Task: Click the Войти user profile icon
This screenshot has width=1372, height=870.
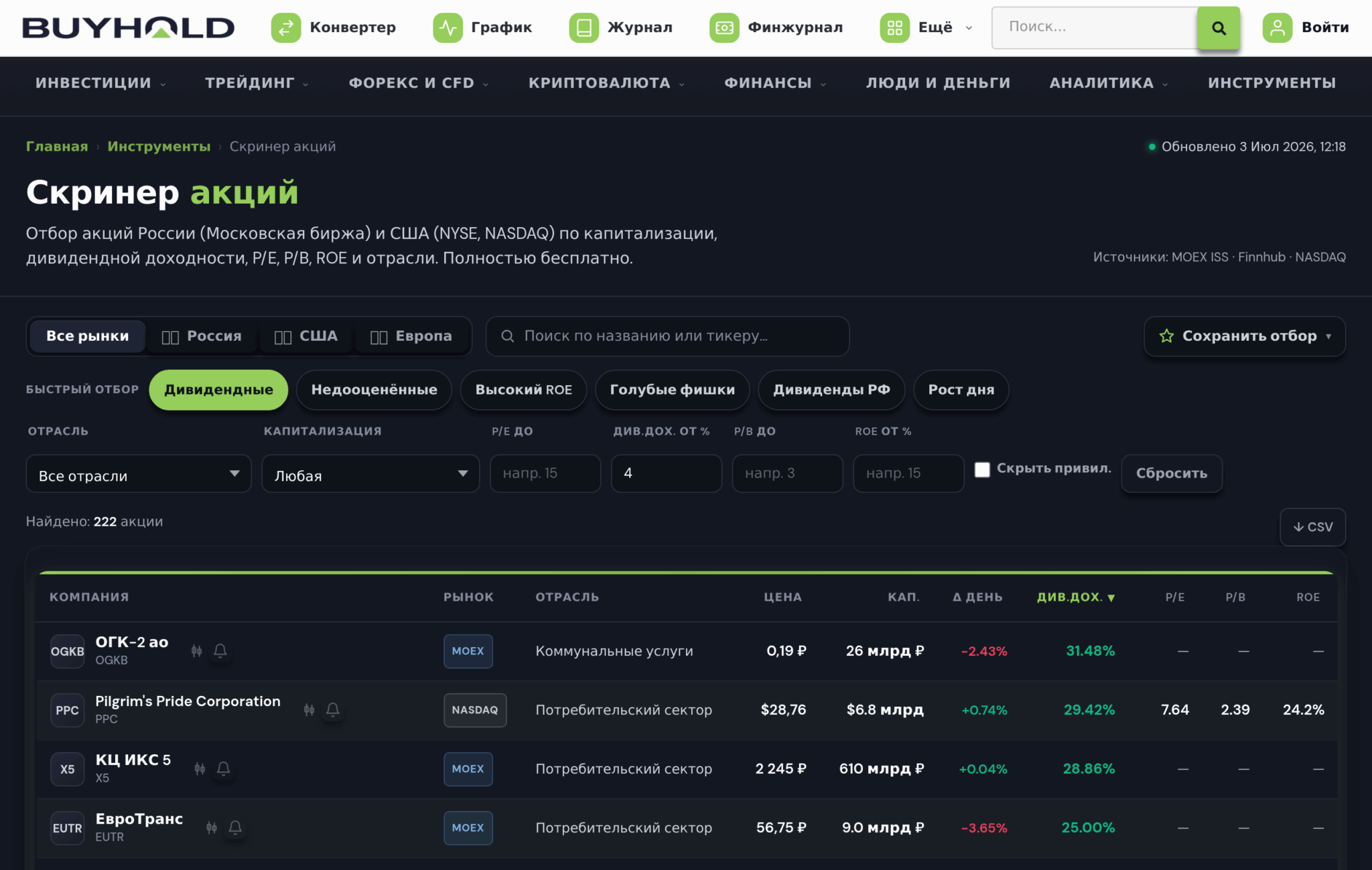Action: 1277,27
